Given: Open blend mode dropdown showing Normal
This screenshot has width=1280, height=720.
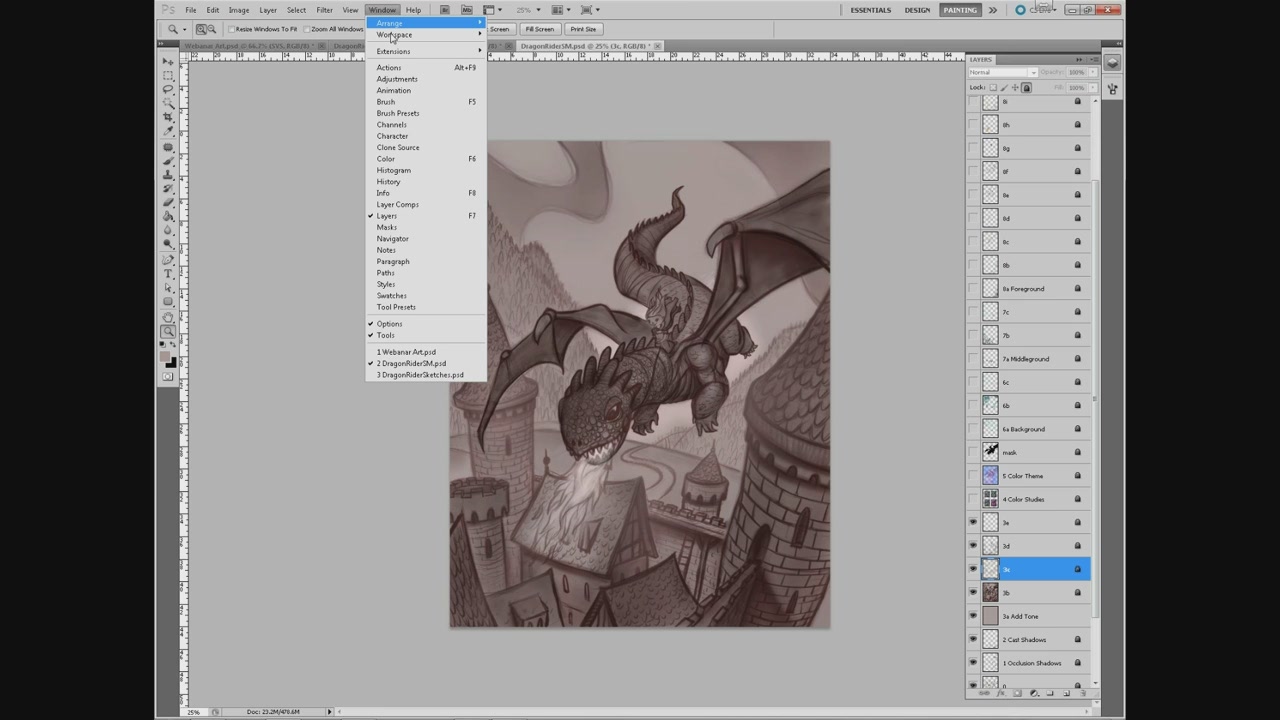Looking at the screenshot, I should tap(1003, 72).
